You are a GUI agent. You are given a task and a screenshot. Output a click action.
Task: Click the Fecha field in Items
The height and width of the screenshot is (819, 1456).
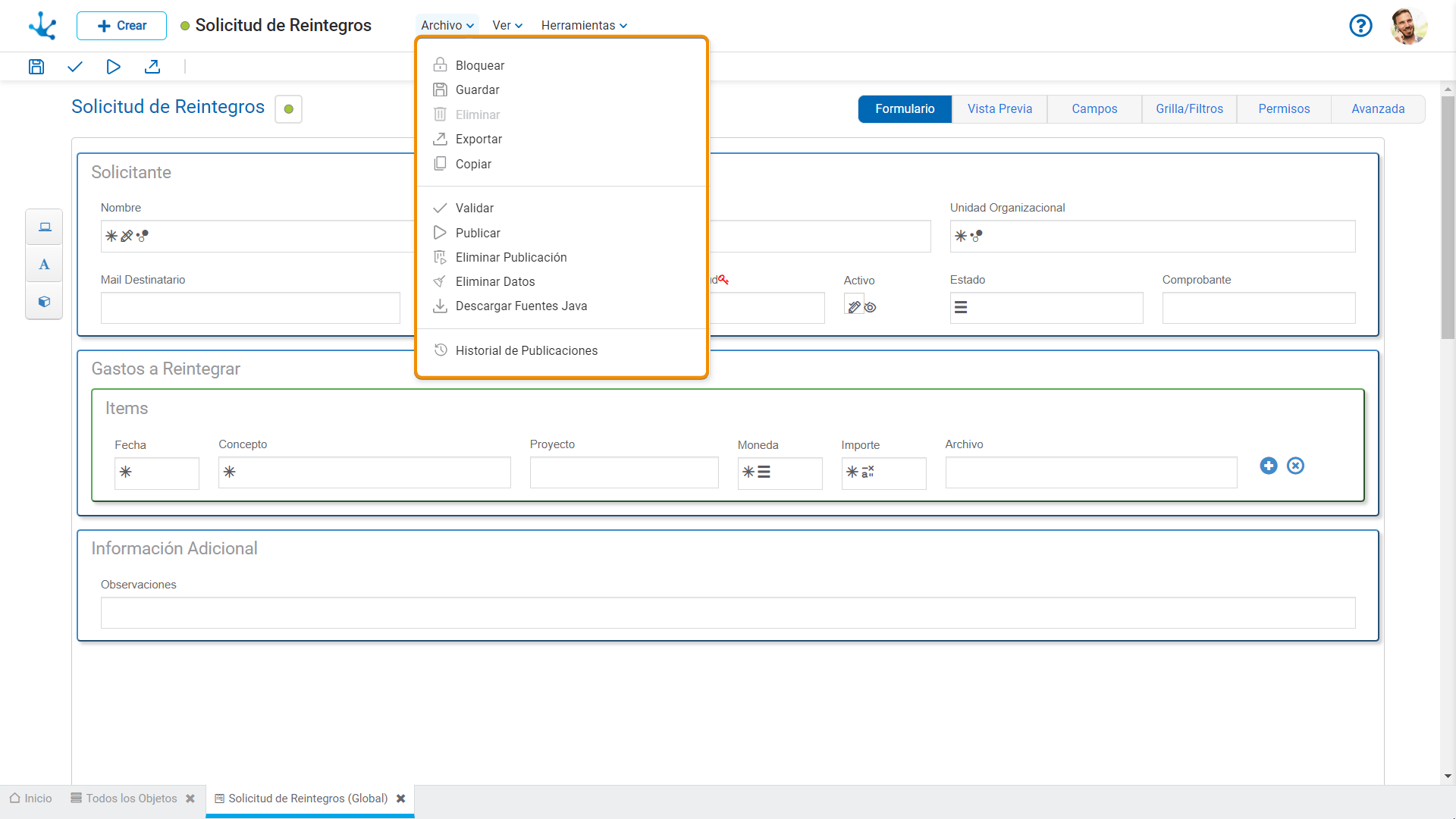point(157,473)
